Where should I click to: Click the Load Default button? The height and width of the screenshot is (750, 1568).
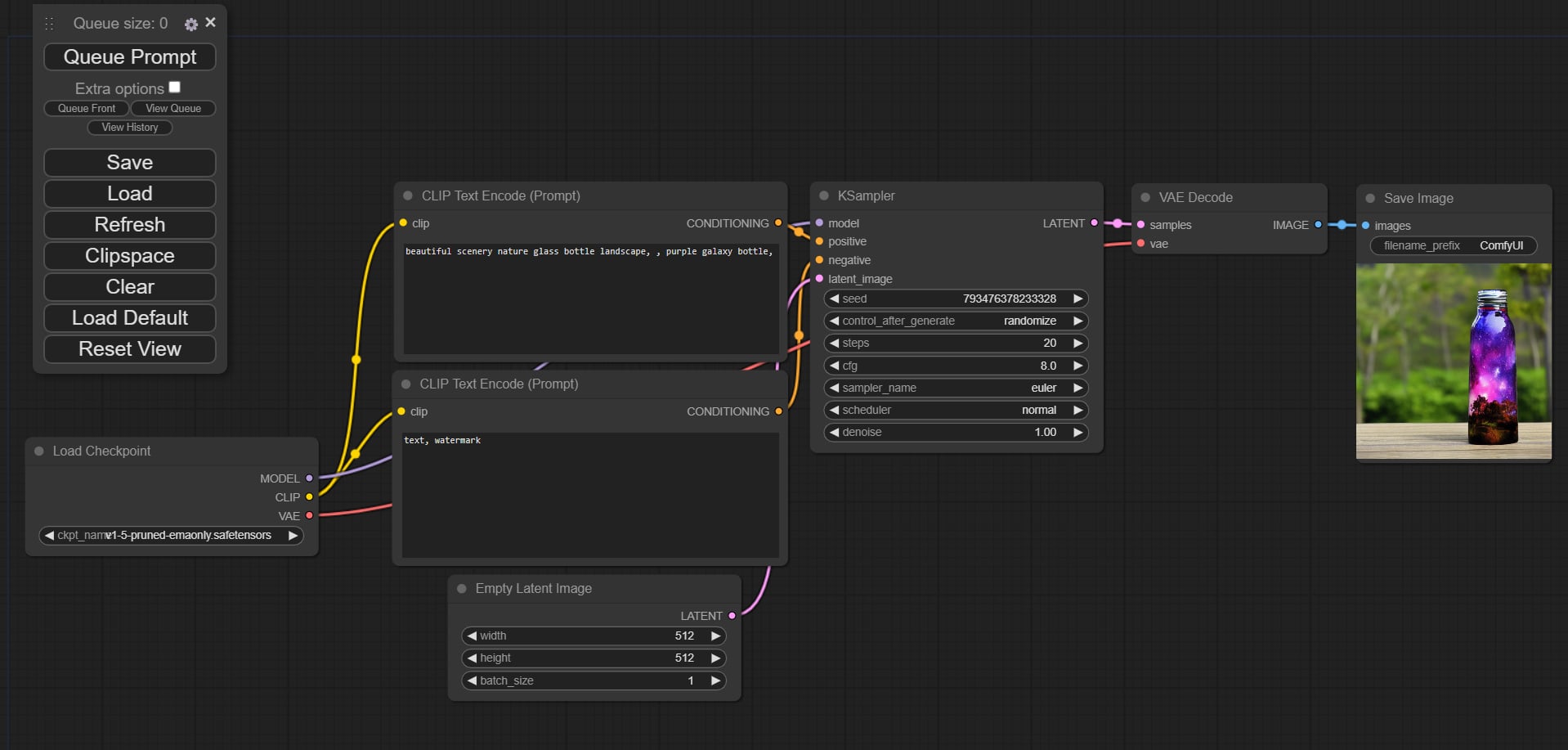click(x=130, y=317)
